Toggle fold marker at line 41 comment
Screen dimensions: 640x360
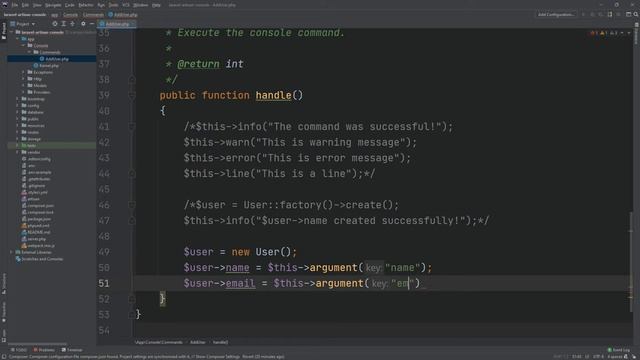pyautogui.click(x=131, y=127)
